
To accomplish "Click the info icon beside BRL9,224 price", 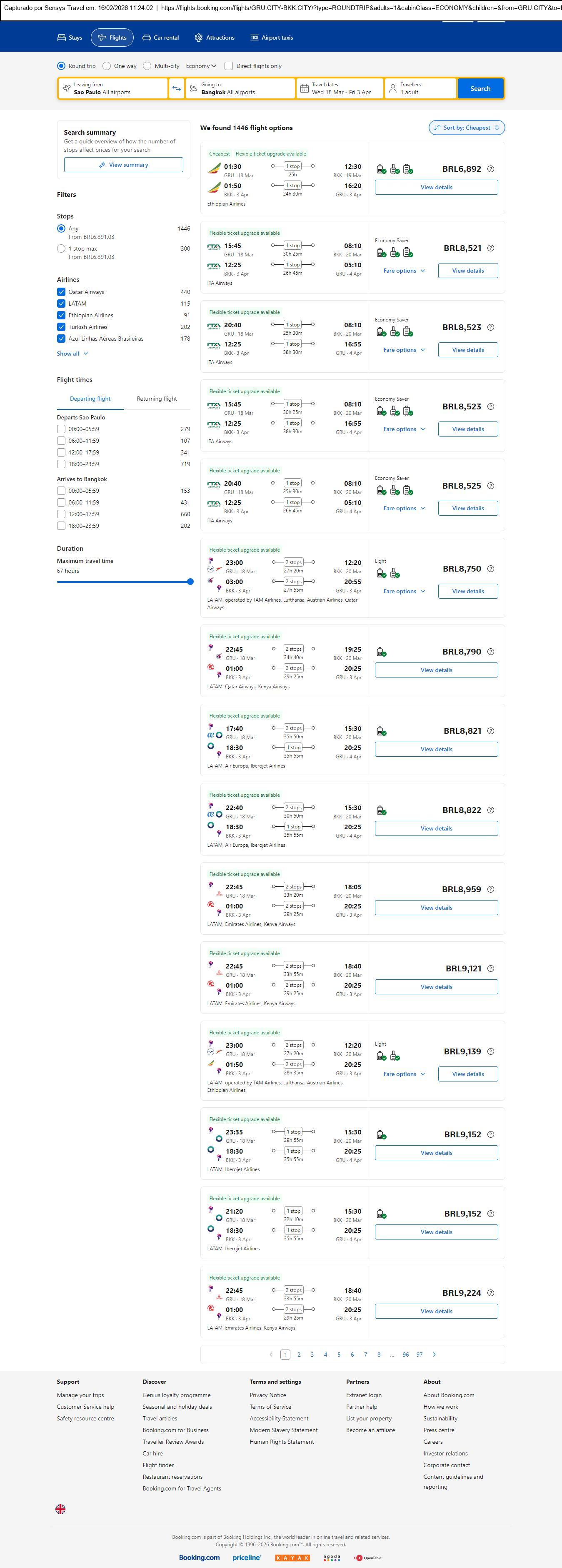I will pos(491,1293).
